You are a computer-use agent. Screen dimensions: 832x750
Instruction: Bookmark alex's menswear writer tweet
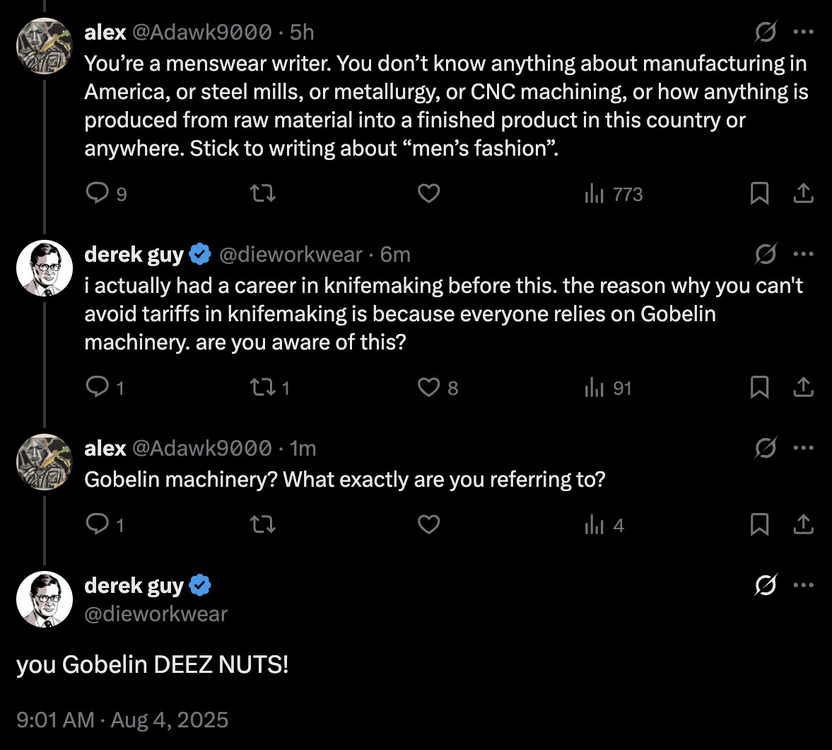click(x=760, y=193)
